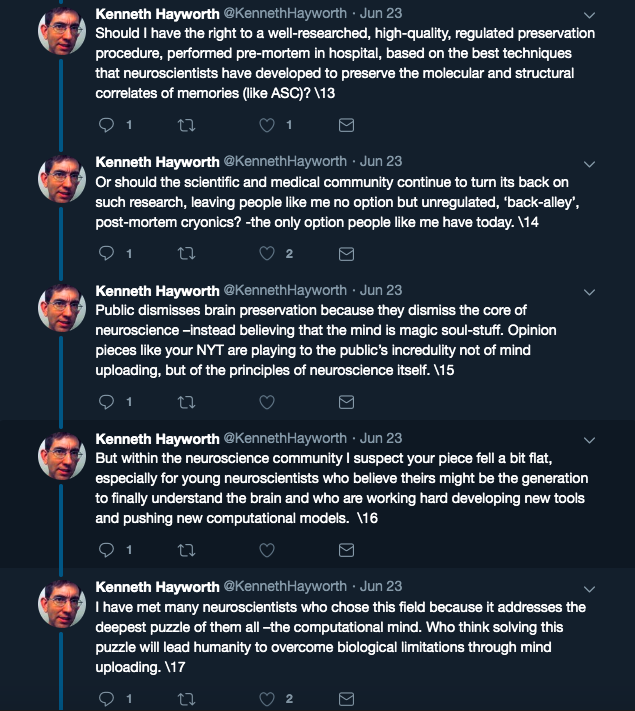Image resolution: width=635 pixels, height=711 pixels.
Task: Like the tweet ending \14
Action: click(x=267, y=253)
